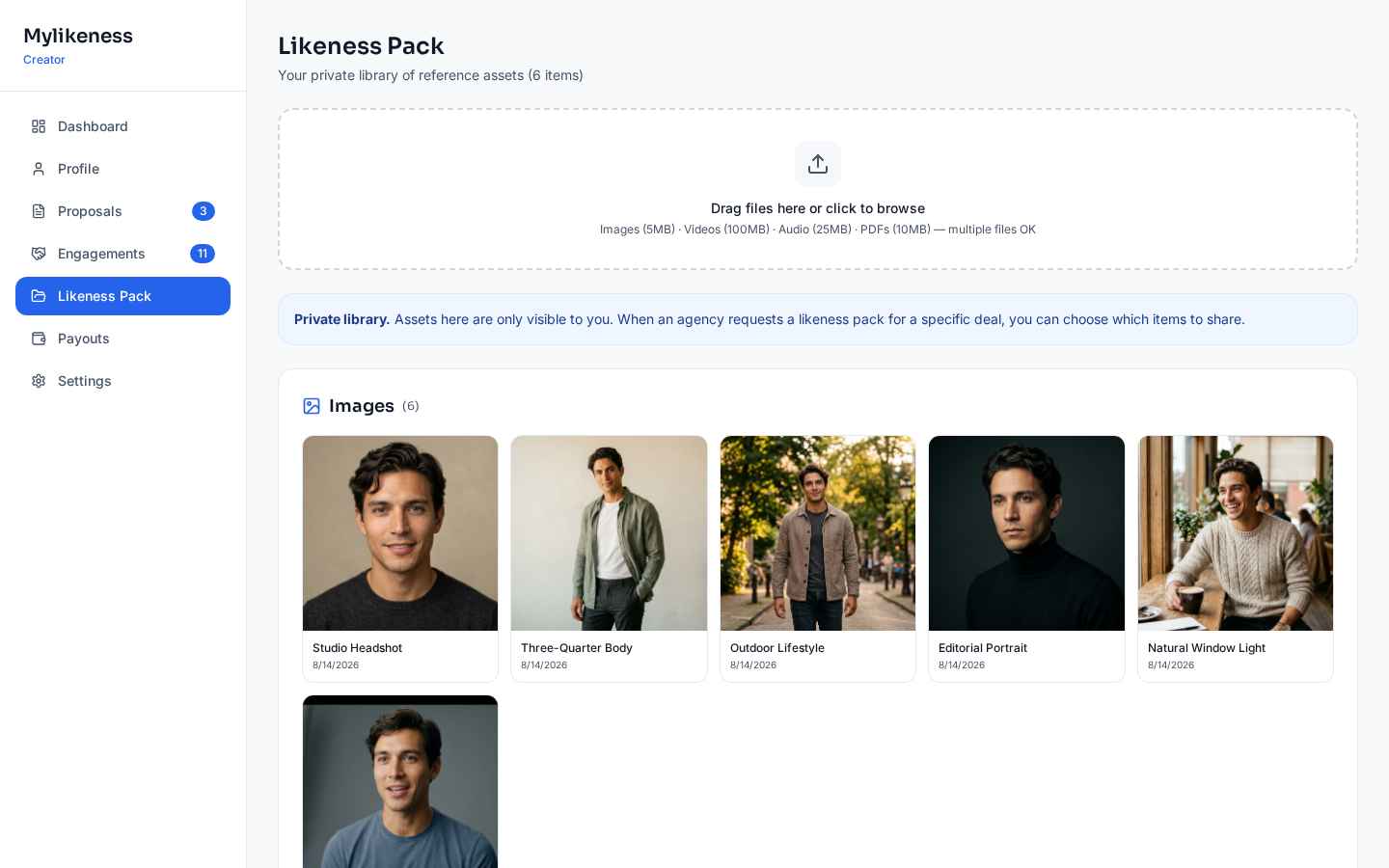Click the Profile person icon
This screenshot has height=868, width=1389.
[x=39, y=169]
